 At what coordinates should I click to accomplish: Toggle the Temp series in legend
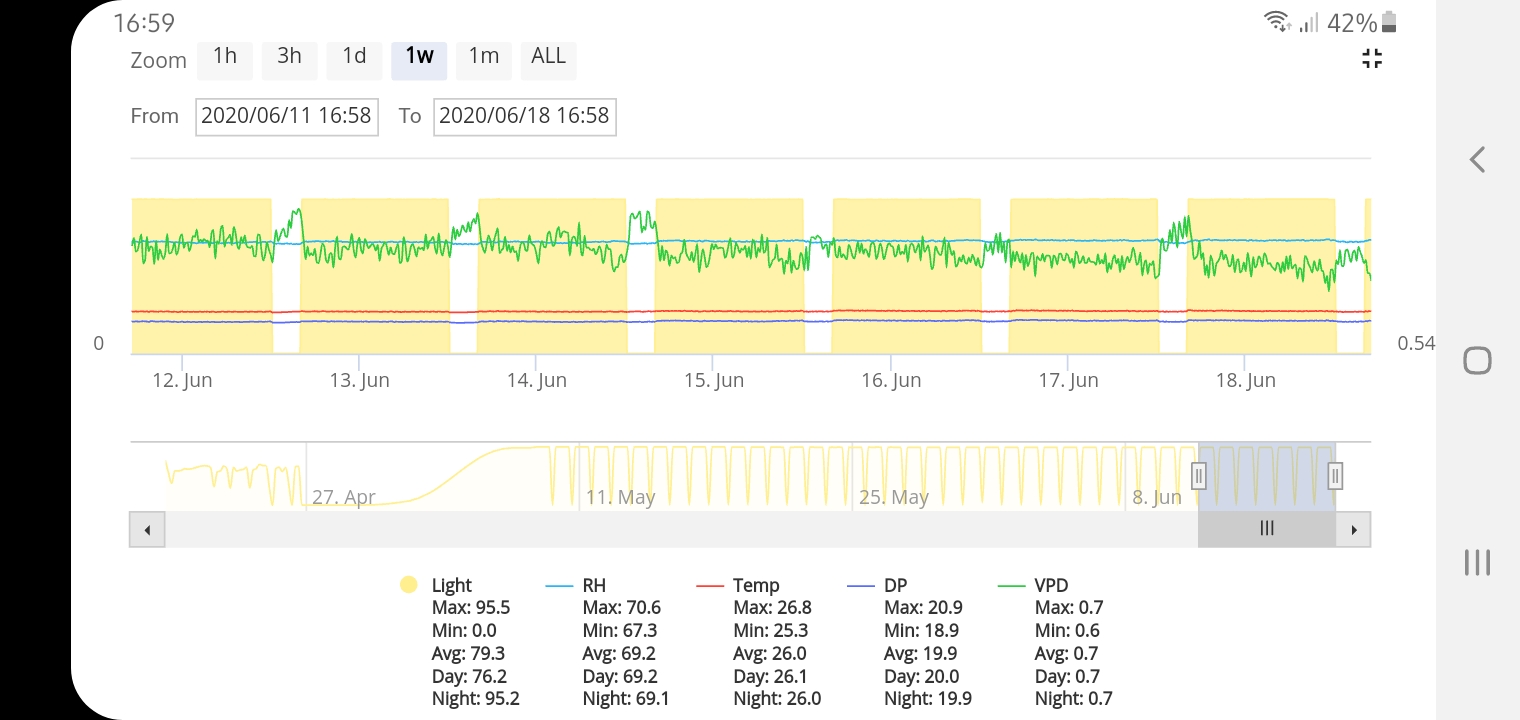[756, 586]
